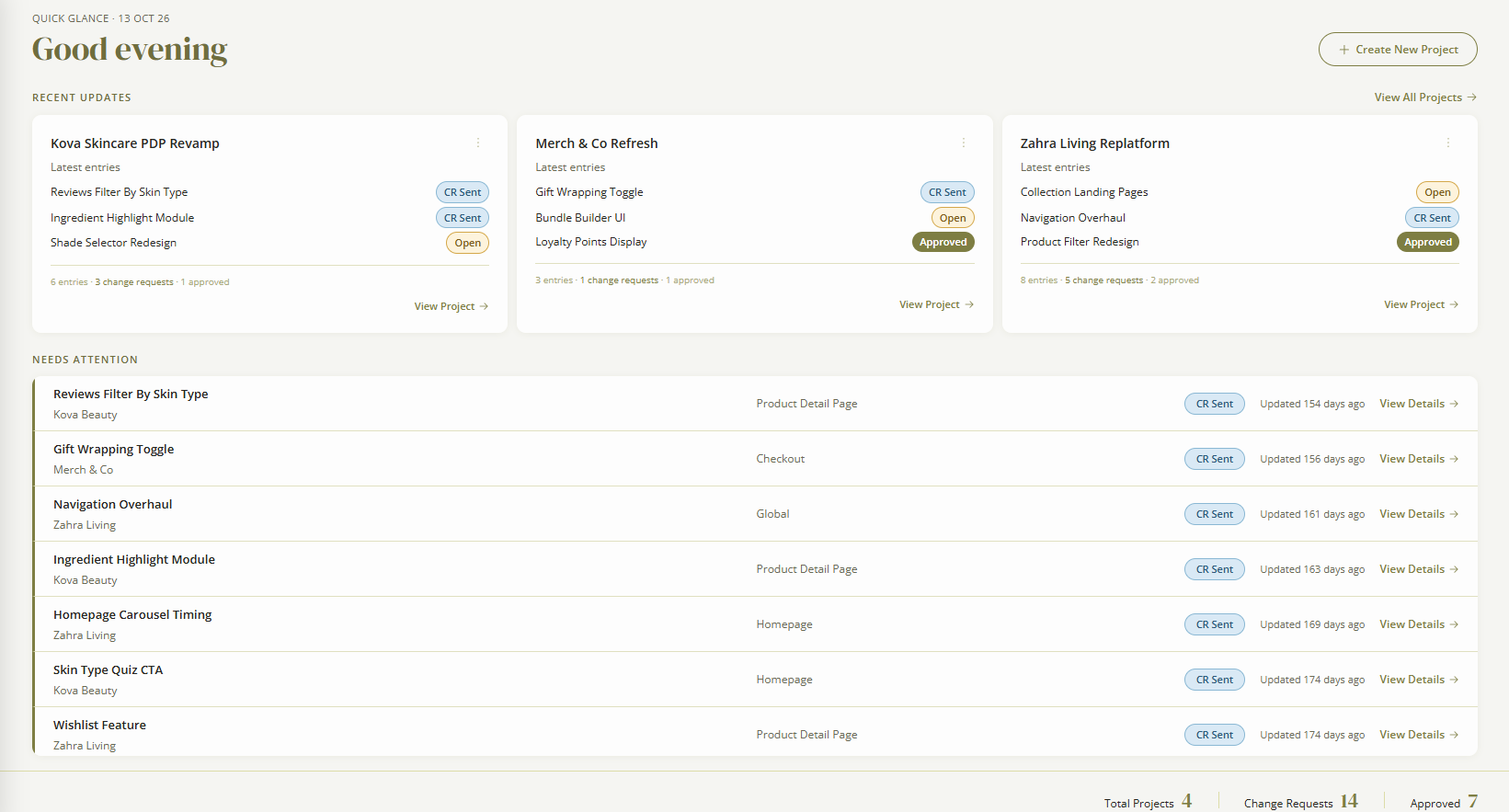Click Product Filter Redesign entry
This screenshot has width=1509, height=812.
1080,242
